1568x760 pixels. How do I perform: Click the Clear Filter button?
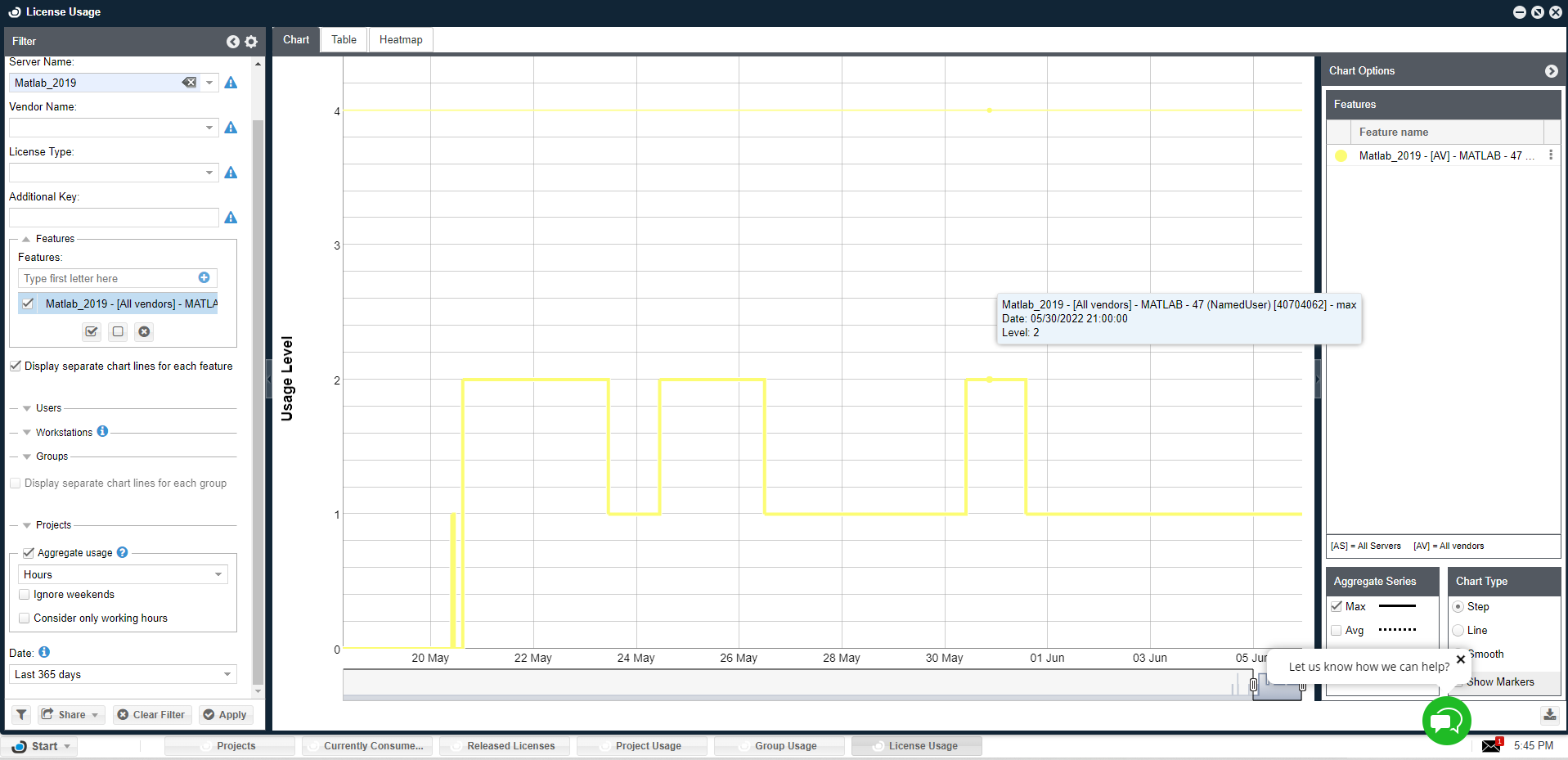click(151, 714)
